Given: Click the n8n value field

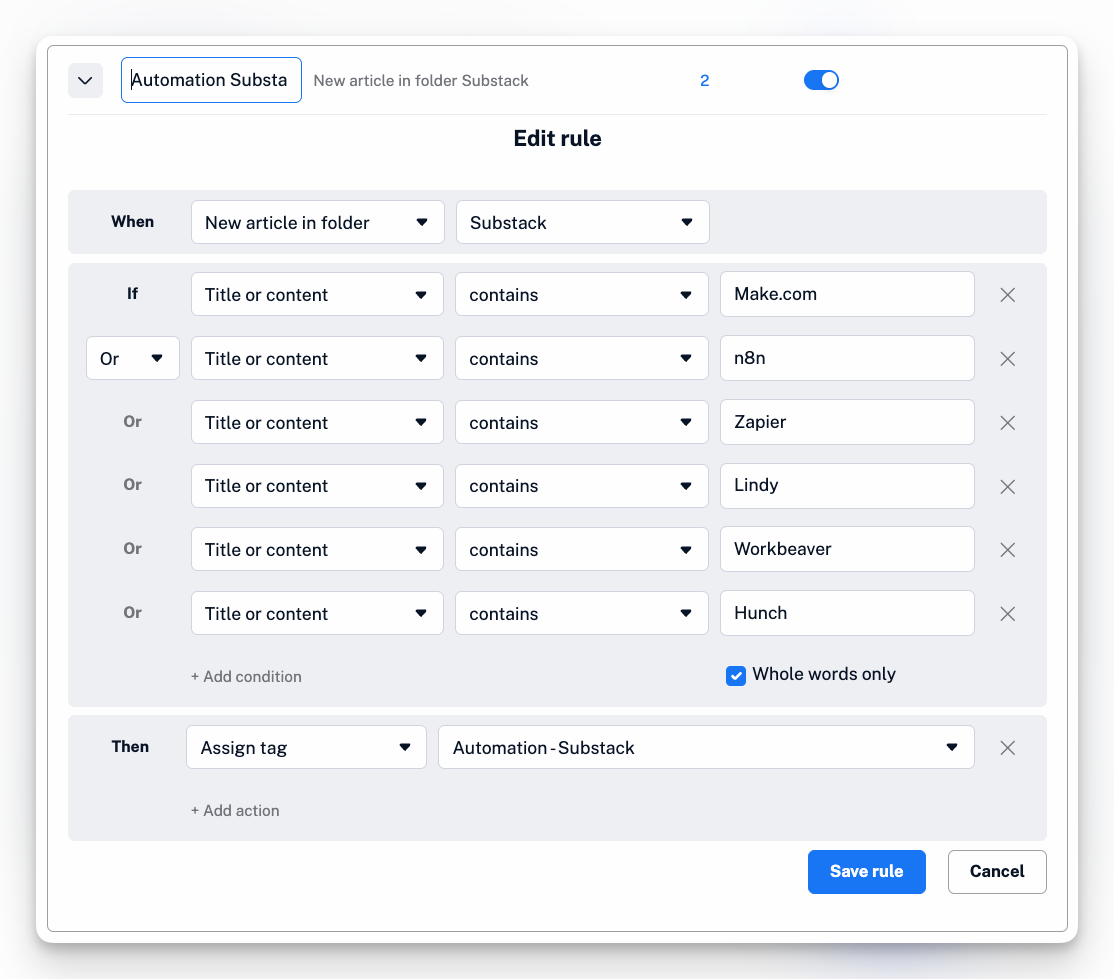Looking at the screenshot, I should 847,358.
